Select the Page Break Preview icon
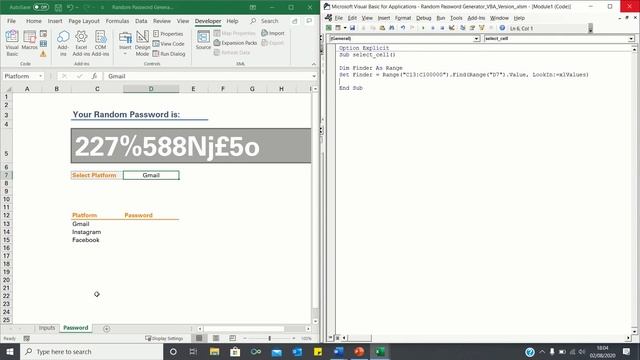640x360 pixels. coord(233,338)
